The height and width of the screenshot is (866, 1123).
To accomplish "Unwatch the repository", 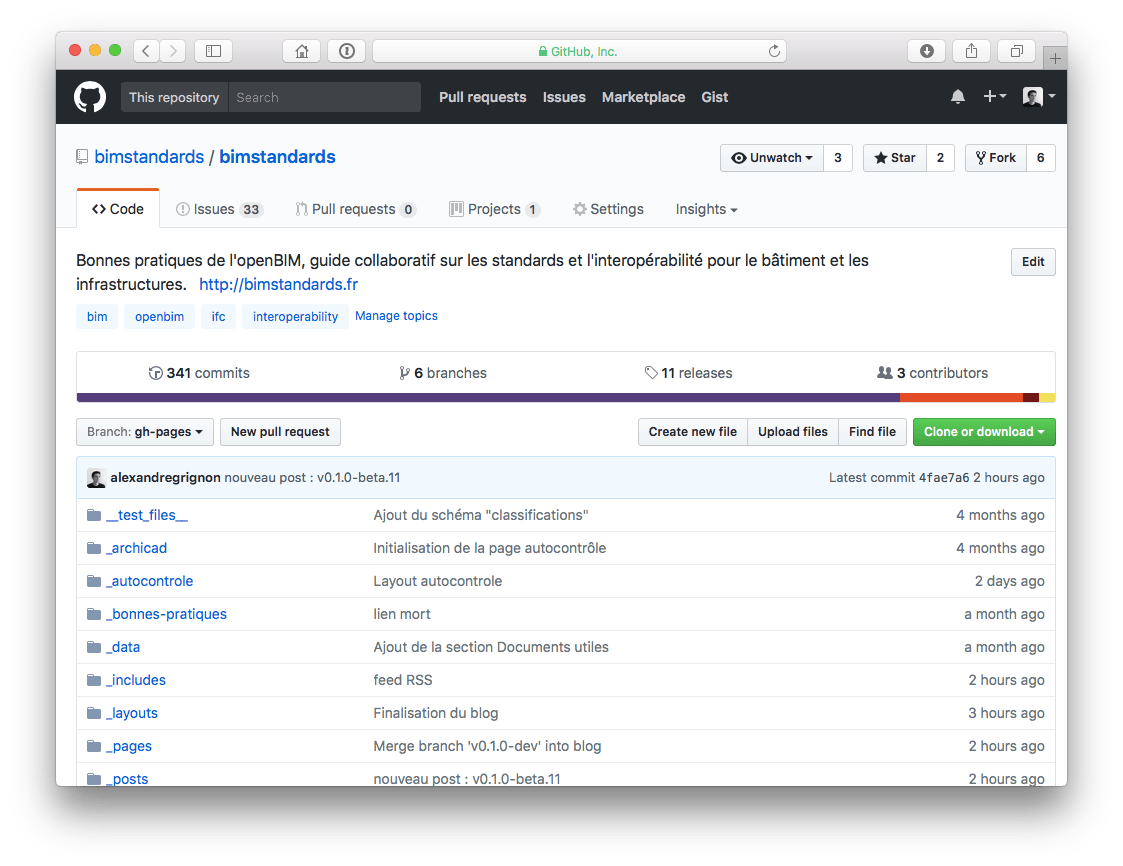I will point(772,158).
